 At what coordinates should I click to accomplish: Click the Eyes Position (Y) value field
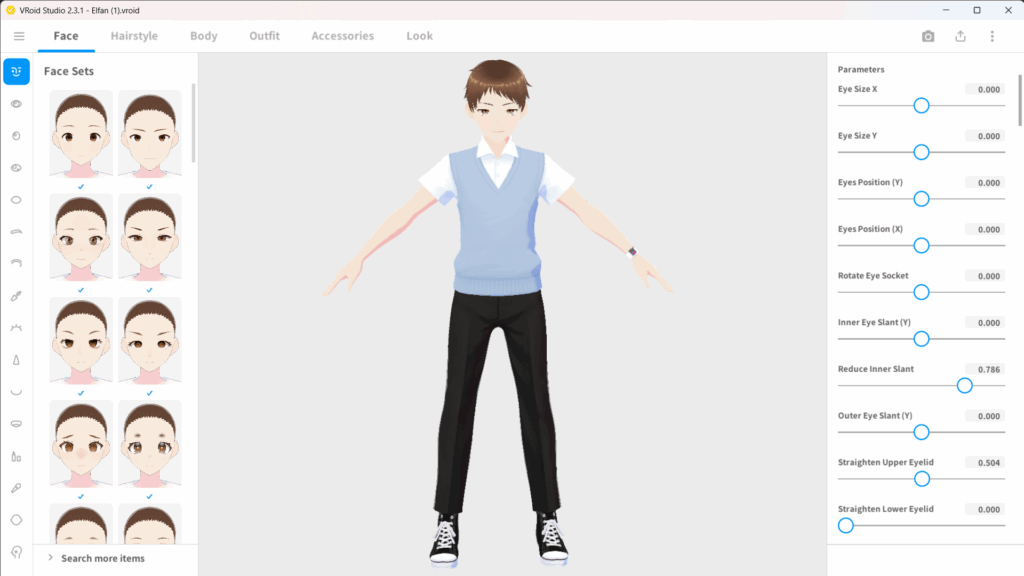click(x=985, y=183)
